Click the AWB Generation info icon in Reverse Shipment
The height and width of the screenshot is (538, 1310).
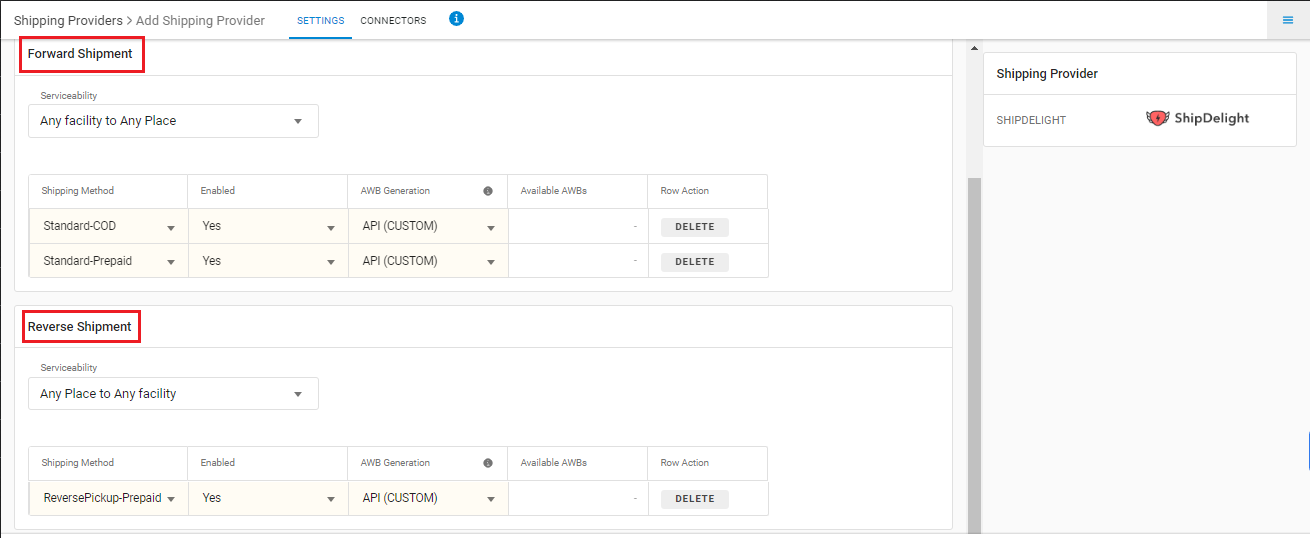point(488,463)
